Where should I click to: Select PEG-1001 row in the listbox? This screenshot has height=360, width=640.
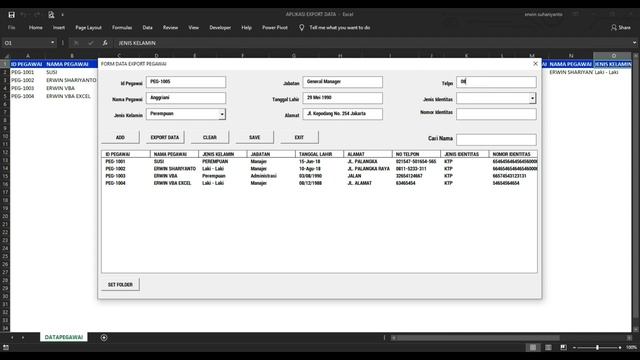pyautogui.click(x=319, y=162)
